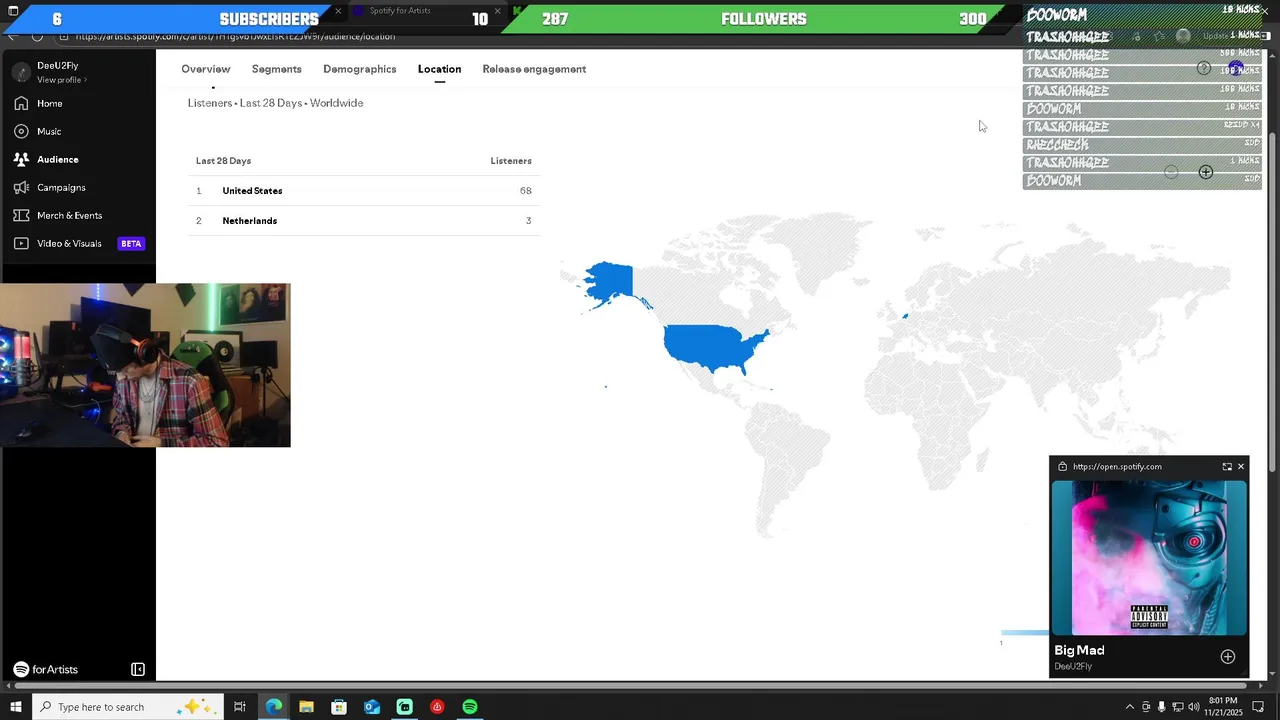Click the Last 28 Days column header
Screen dimensions: 1280x720
(x=223, y=161)
